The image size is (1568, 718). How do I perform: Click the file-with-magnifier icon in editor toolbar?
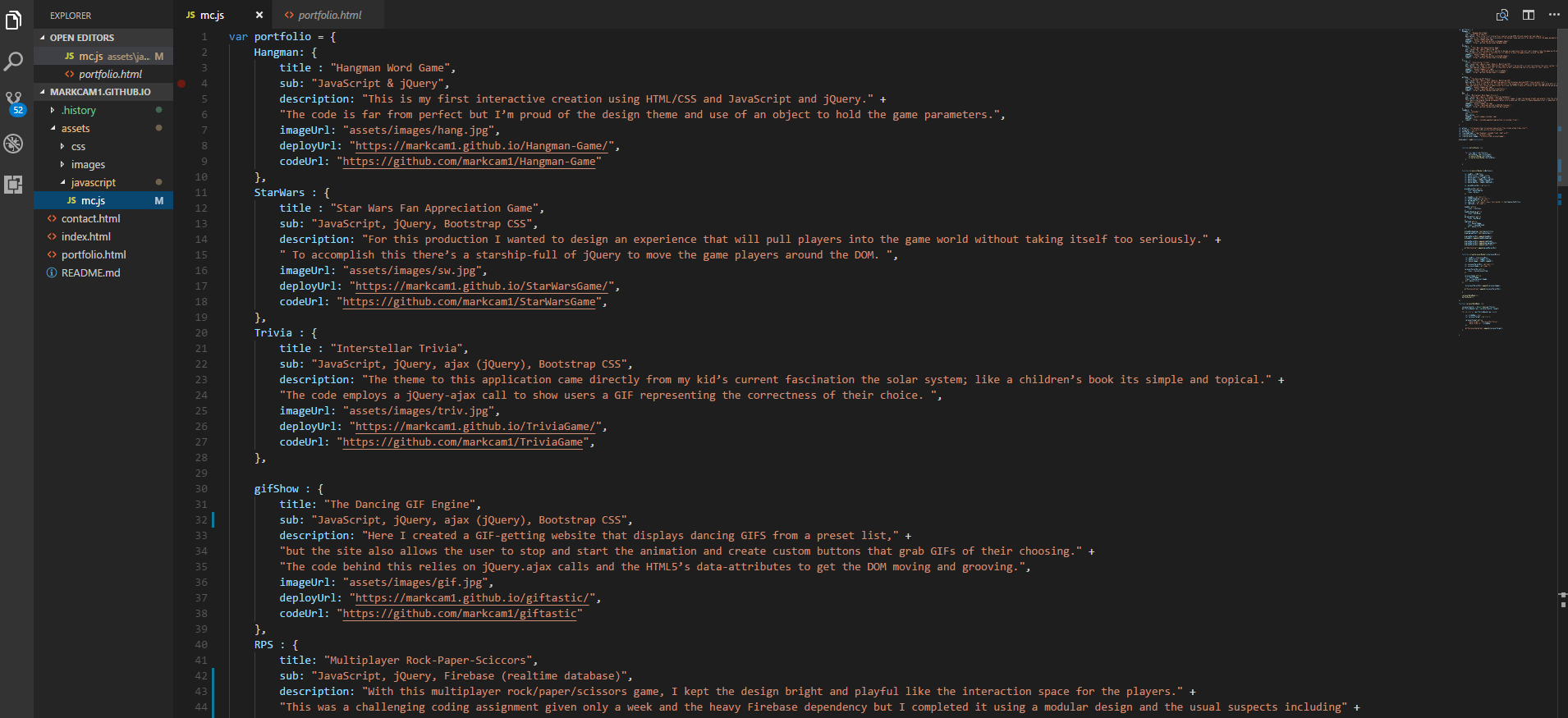[1502, 15]
